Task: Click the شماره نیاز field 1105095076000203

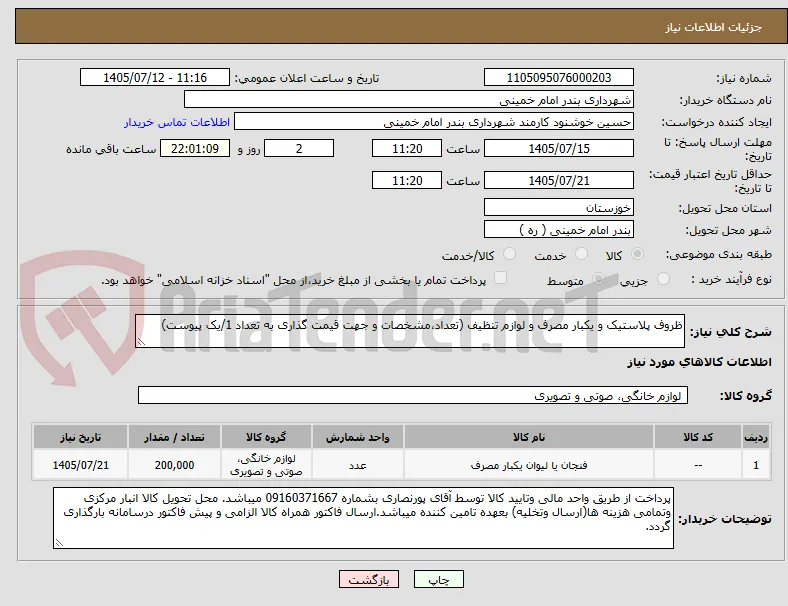Action: 558,77
